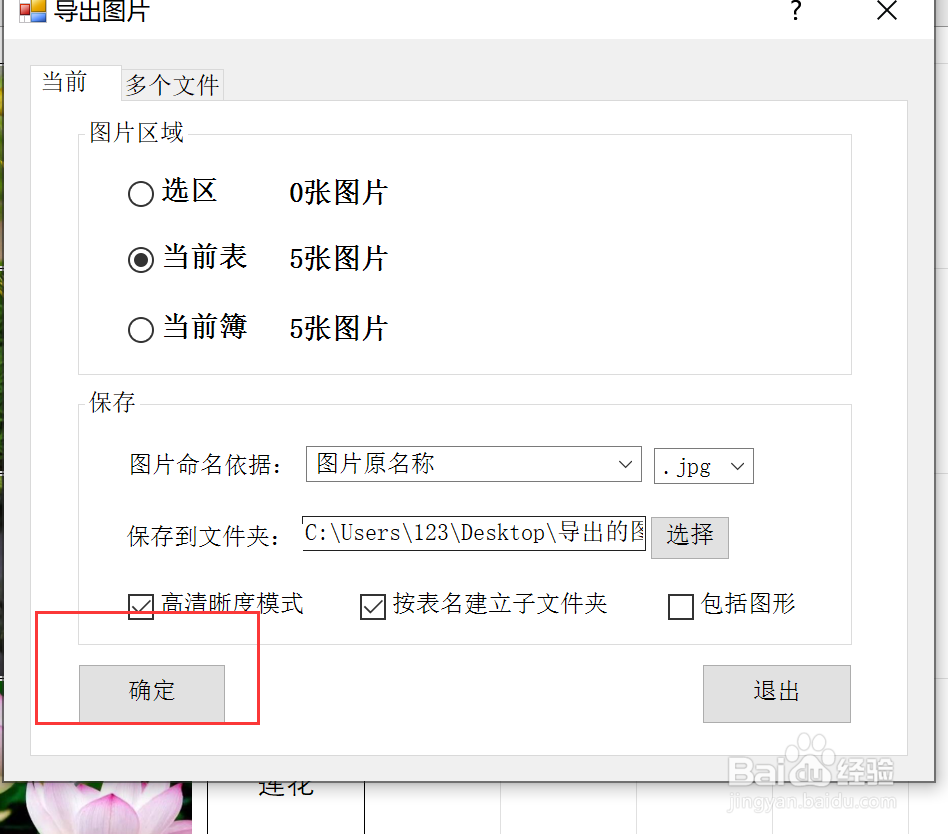Open the .jpg format dropdown

pos(704,466)
